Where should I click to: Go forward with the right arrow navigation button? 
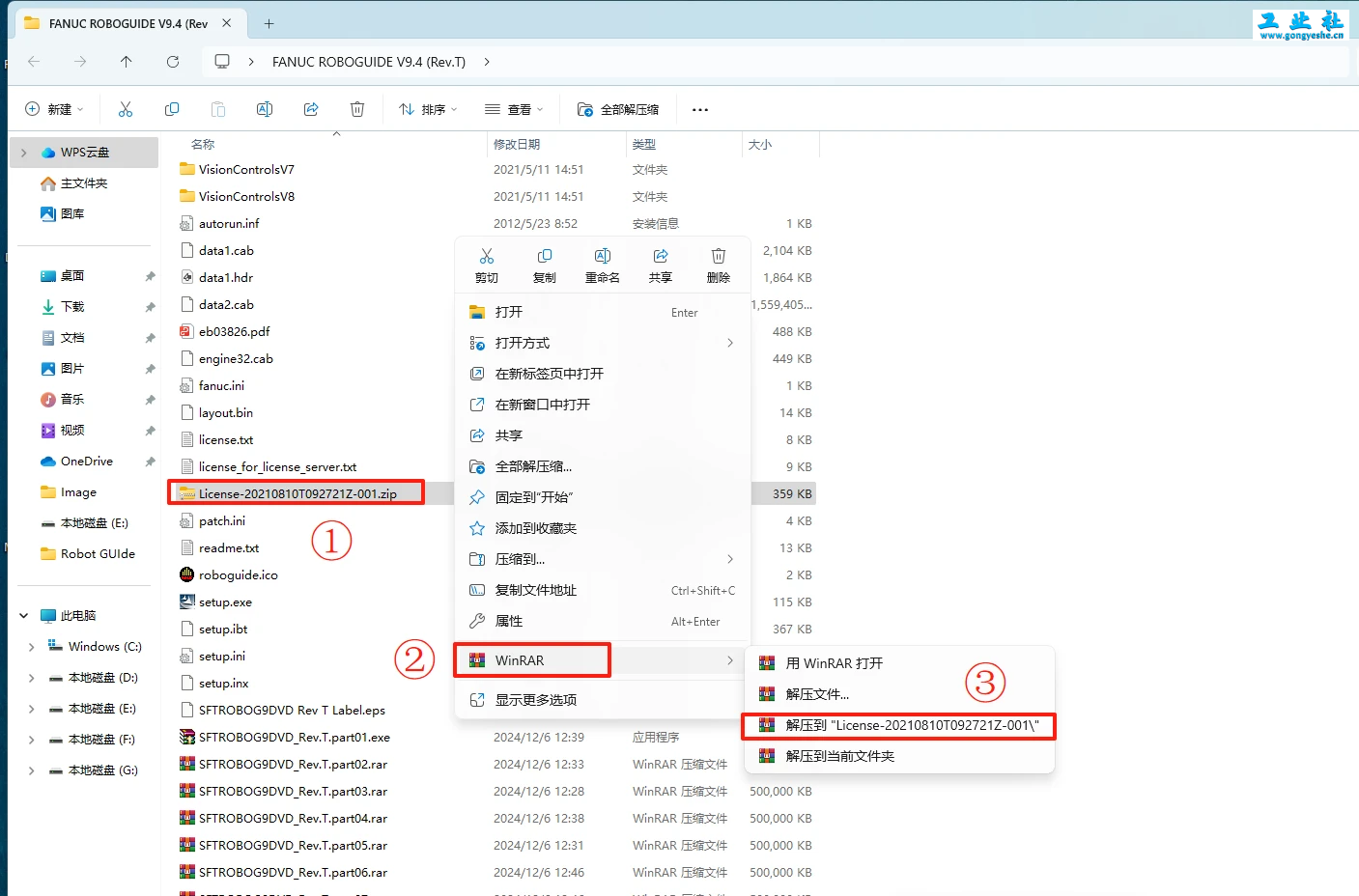[80, 62]
